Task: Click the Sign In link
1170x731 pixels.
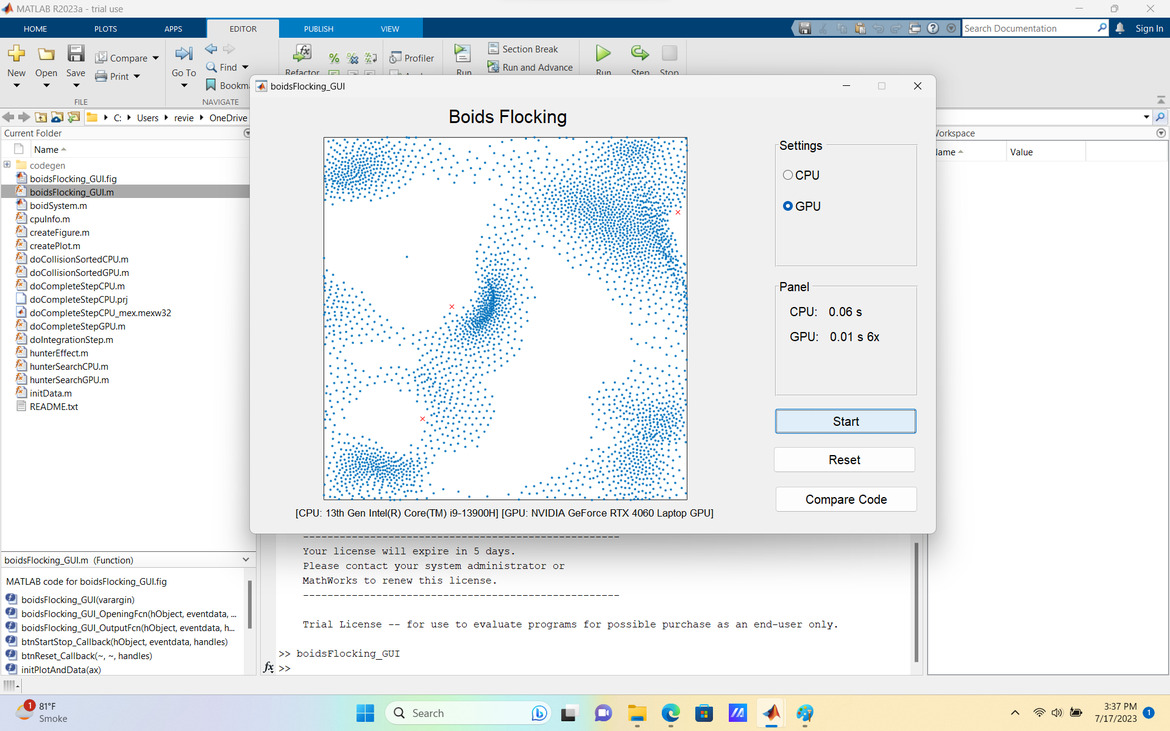Action: pos(1149,28)
